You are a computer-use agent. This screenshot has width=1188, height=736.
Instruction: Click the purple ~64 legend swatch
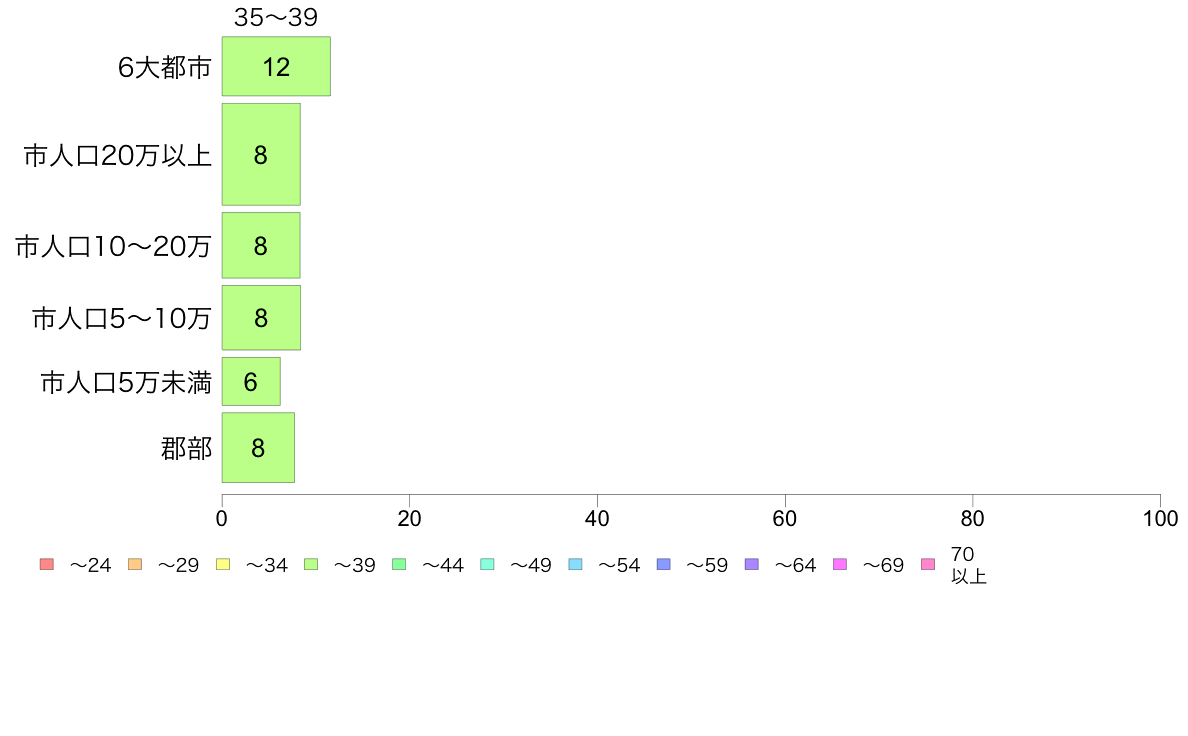tap(752, 564)
